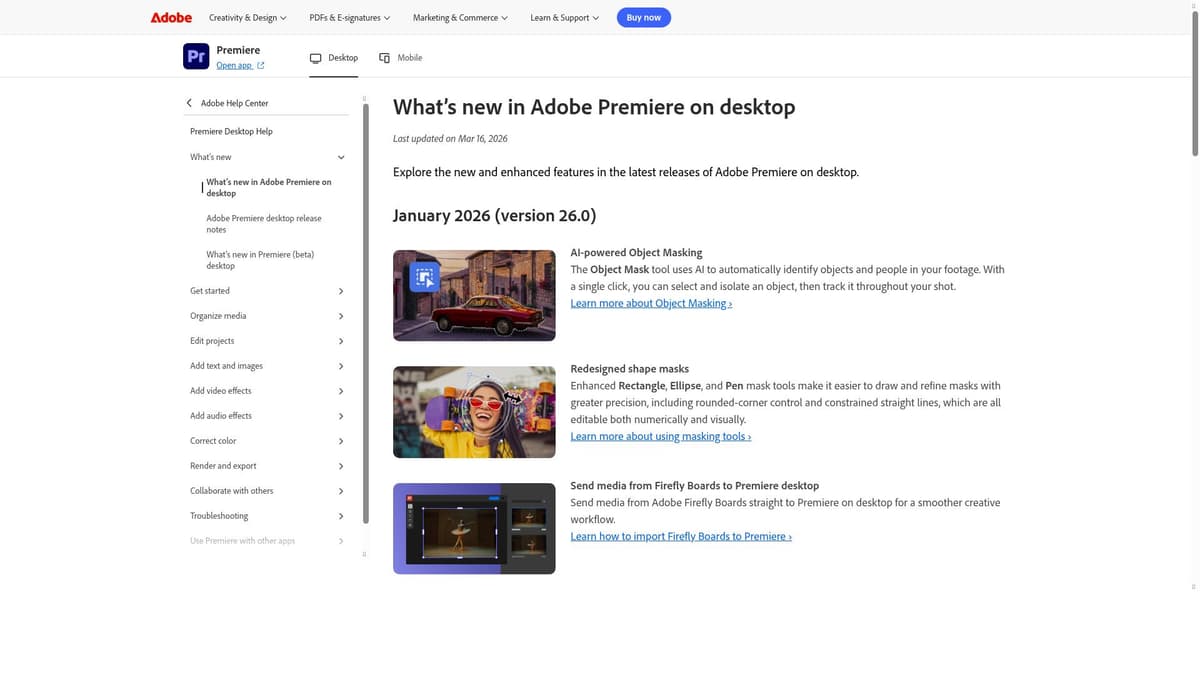Open the Learn & Support menu

(x=563, y=17)
